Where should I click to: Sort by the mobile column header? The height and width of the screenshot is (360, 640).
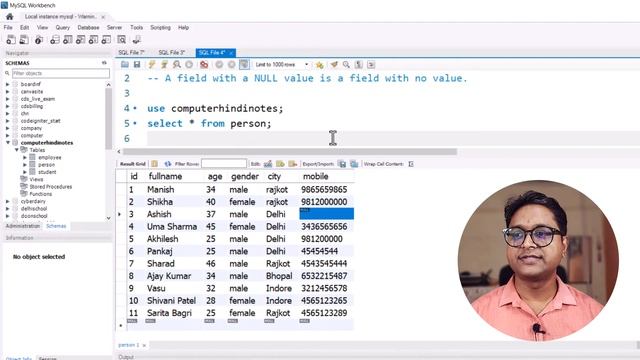[316, 176]
